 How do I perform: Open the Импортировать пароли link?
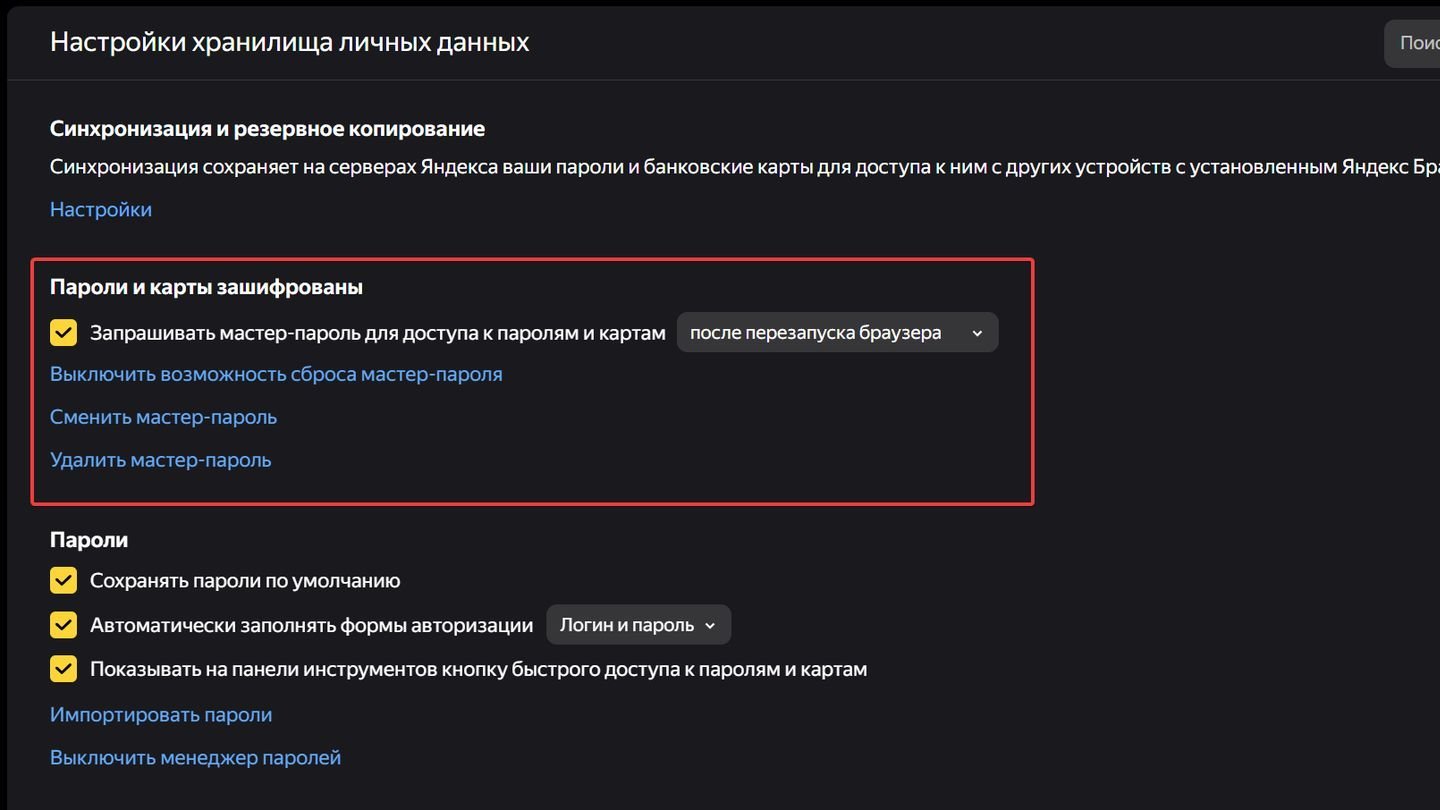(x=161, y=715)
